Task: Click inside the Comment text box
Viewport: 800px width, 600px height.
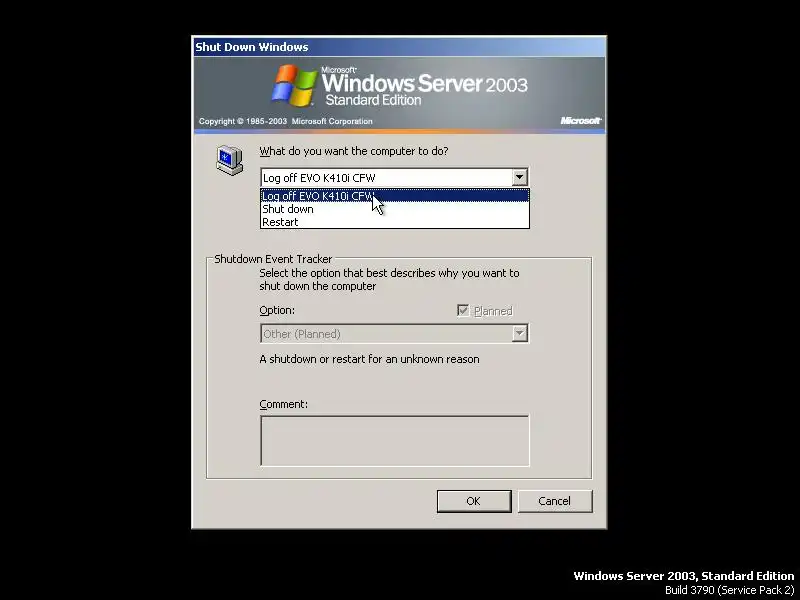Action: tap(394, 441)
